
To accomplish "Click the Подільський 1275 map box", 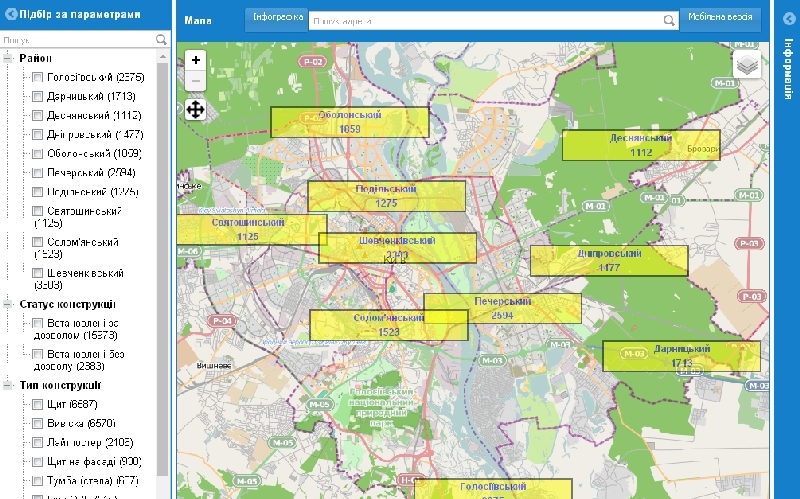I will click(387, 196).
